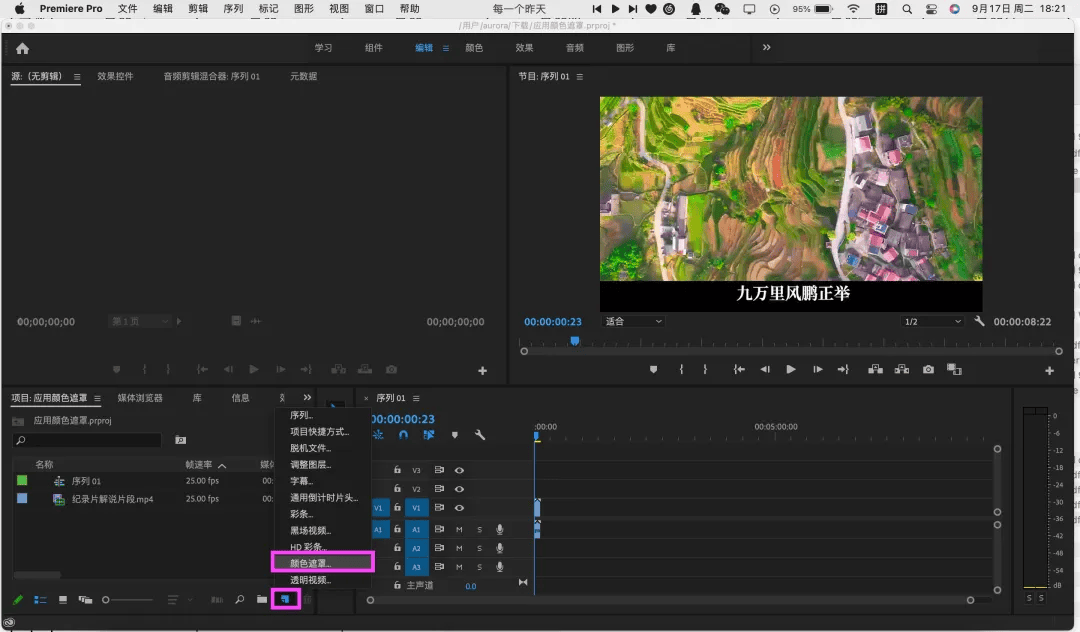The width and height of the screenshot is (1080, 632).
Task: Add a marker in the timeline header
Action: (x=455, y=434)
